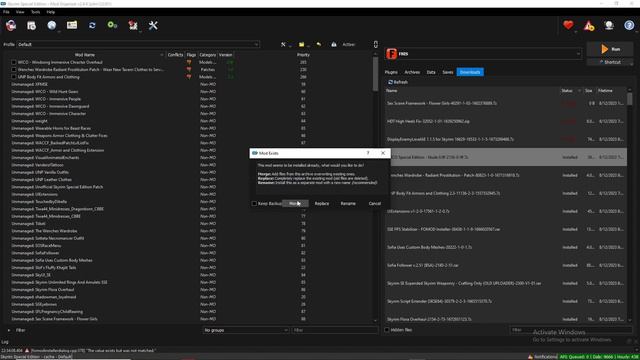Click the Refresh downloads button
The width and height of the screenshot is (640, 360).
point(398,82)
